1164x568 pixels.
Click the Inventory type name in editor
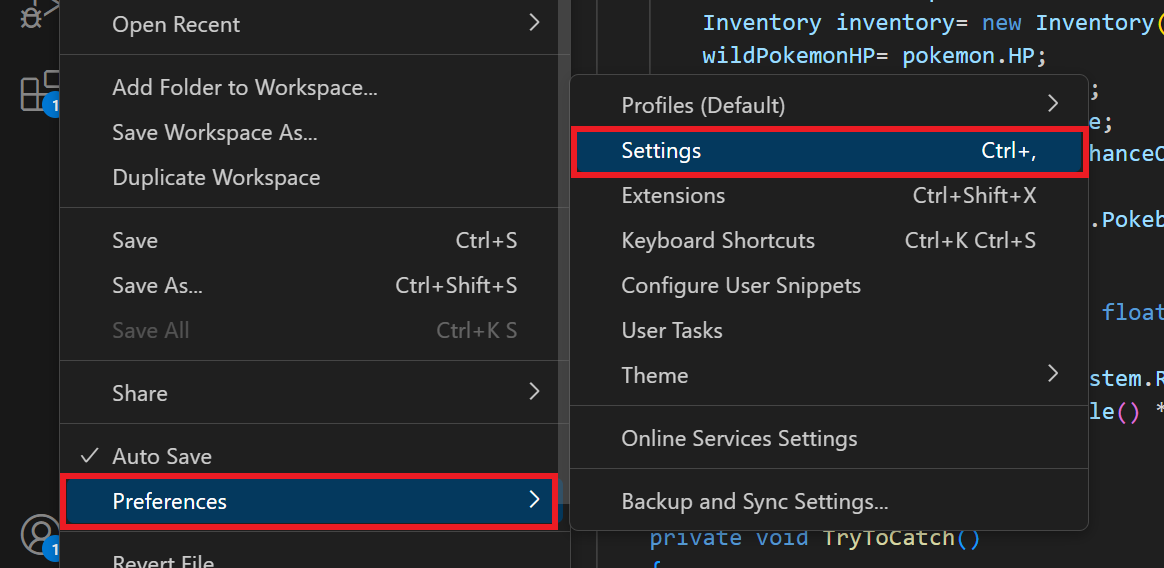point(762,22)
